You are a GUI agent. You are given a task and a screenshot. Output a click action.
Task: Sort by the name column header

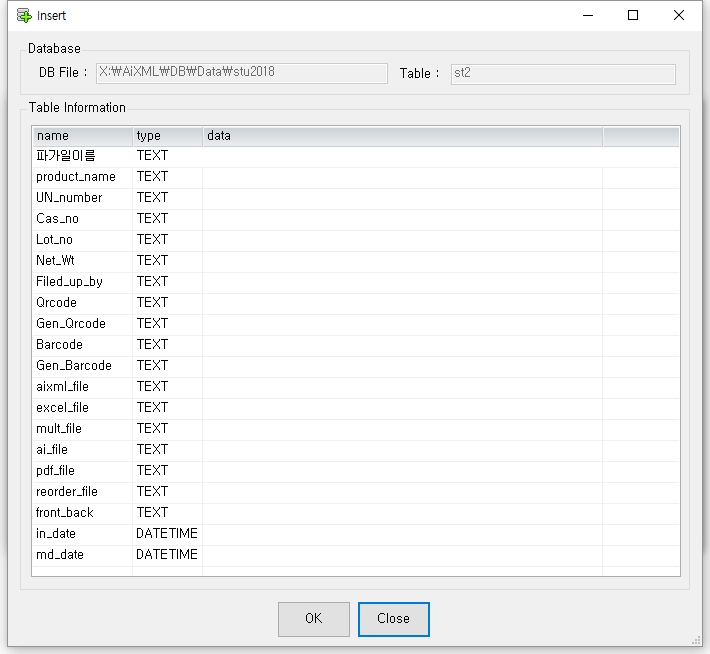coord(82,136)
